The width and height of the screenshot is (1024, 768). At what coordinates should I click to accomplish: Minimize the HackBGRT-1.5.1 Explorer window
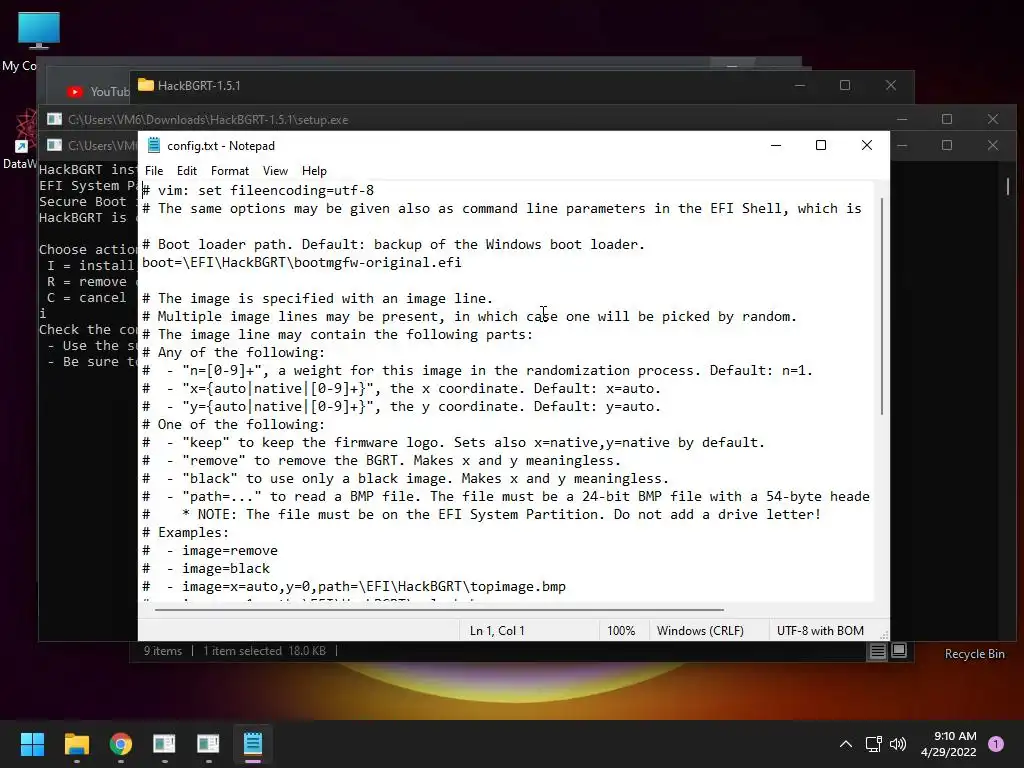click(800, 86)
